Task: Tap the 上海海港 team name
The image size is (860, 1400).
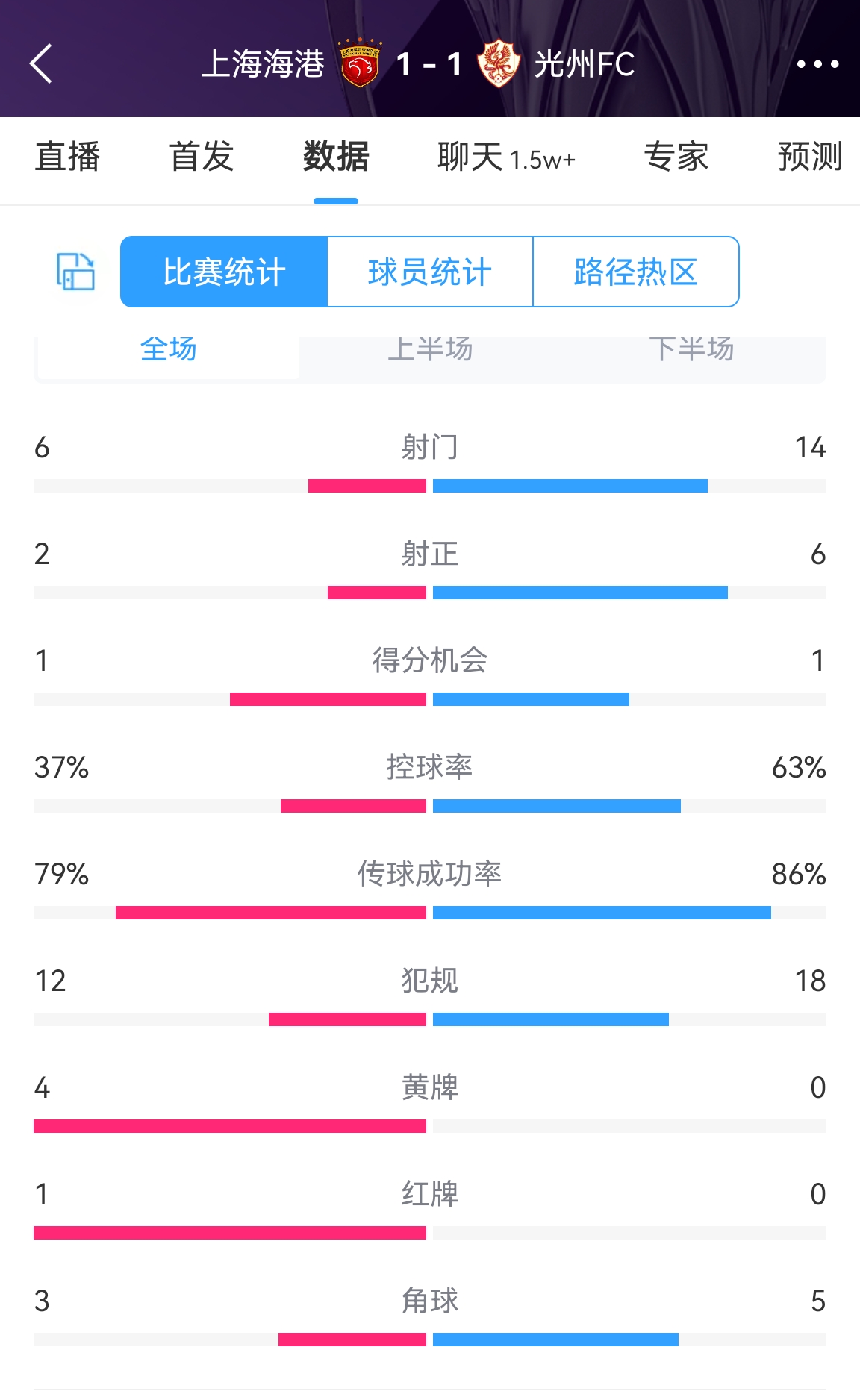Action: [263, 64]
